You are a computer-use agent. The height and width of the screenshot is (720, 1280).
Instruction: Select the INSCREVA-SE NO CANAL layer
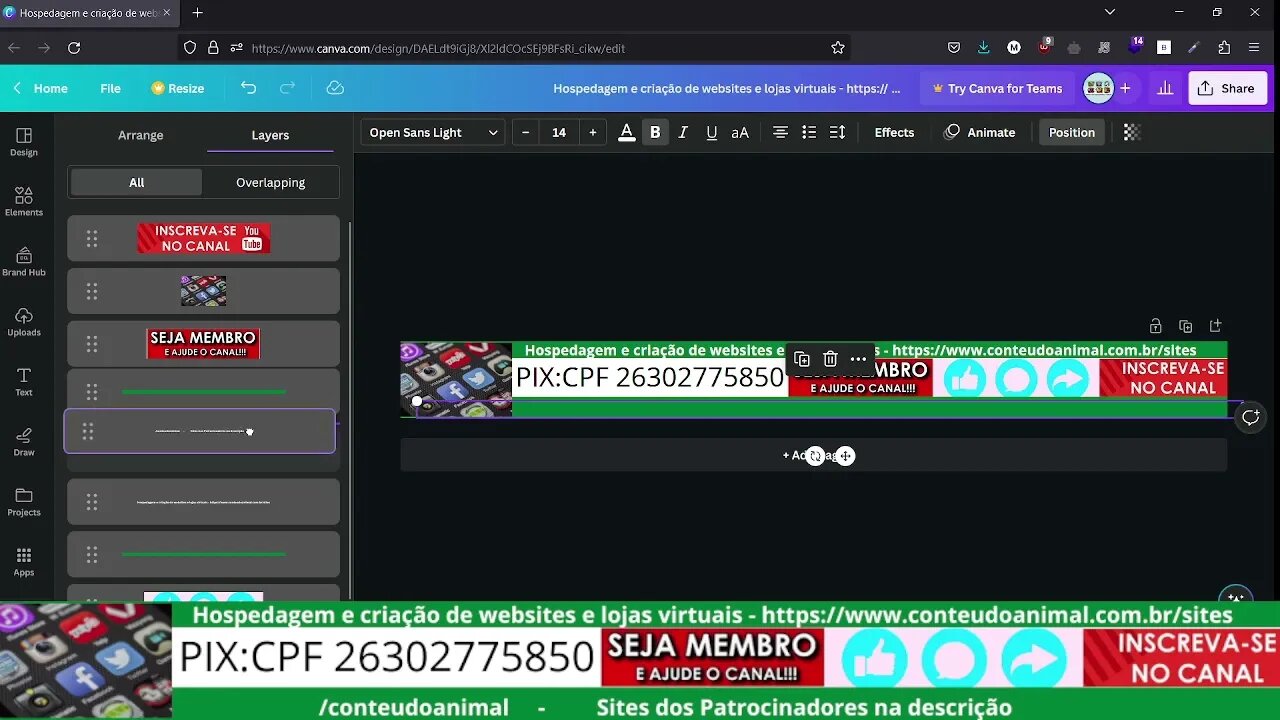tap(203, 238)
